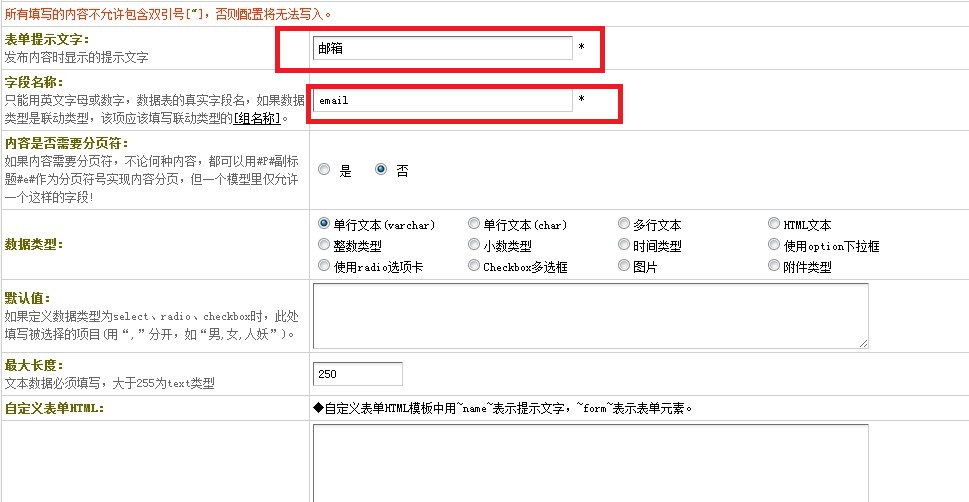969x502 pixels.
Task: Select 时间类型 data type option
Action: point(624,245)
